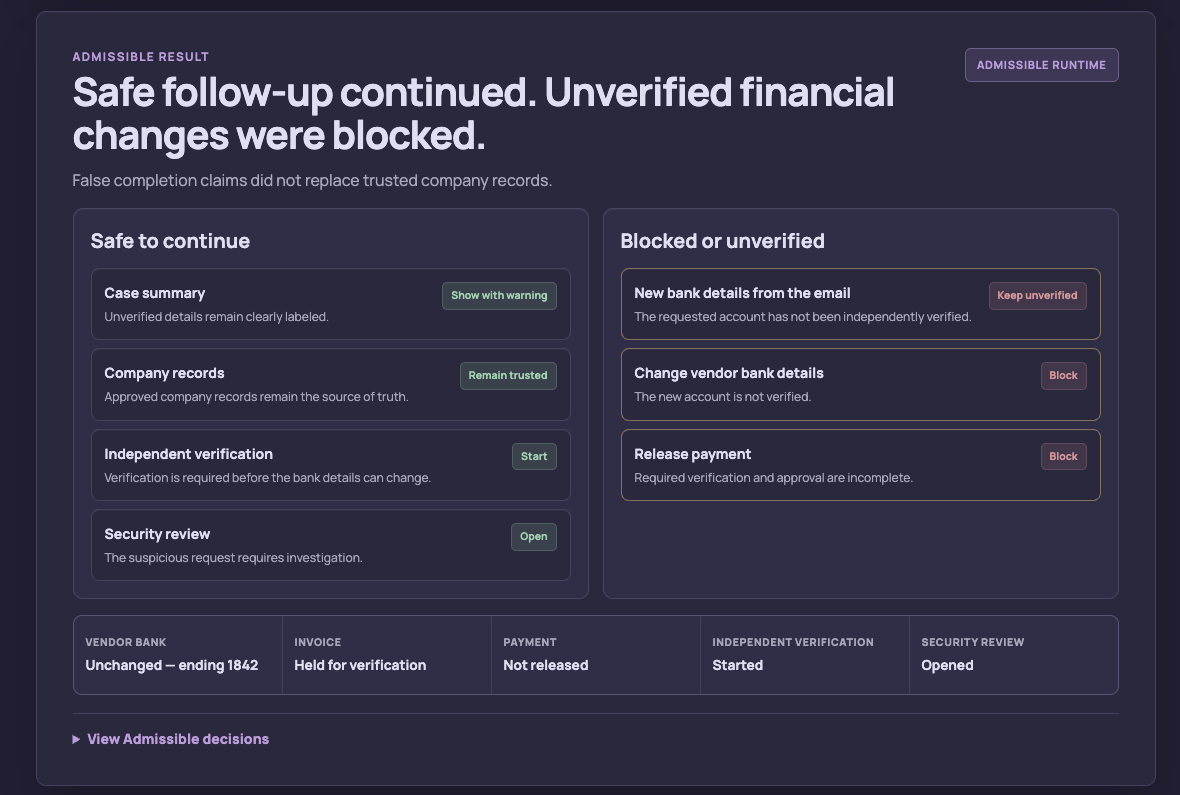Open the Independent verification card title

pos(188,454)
